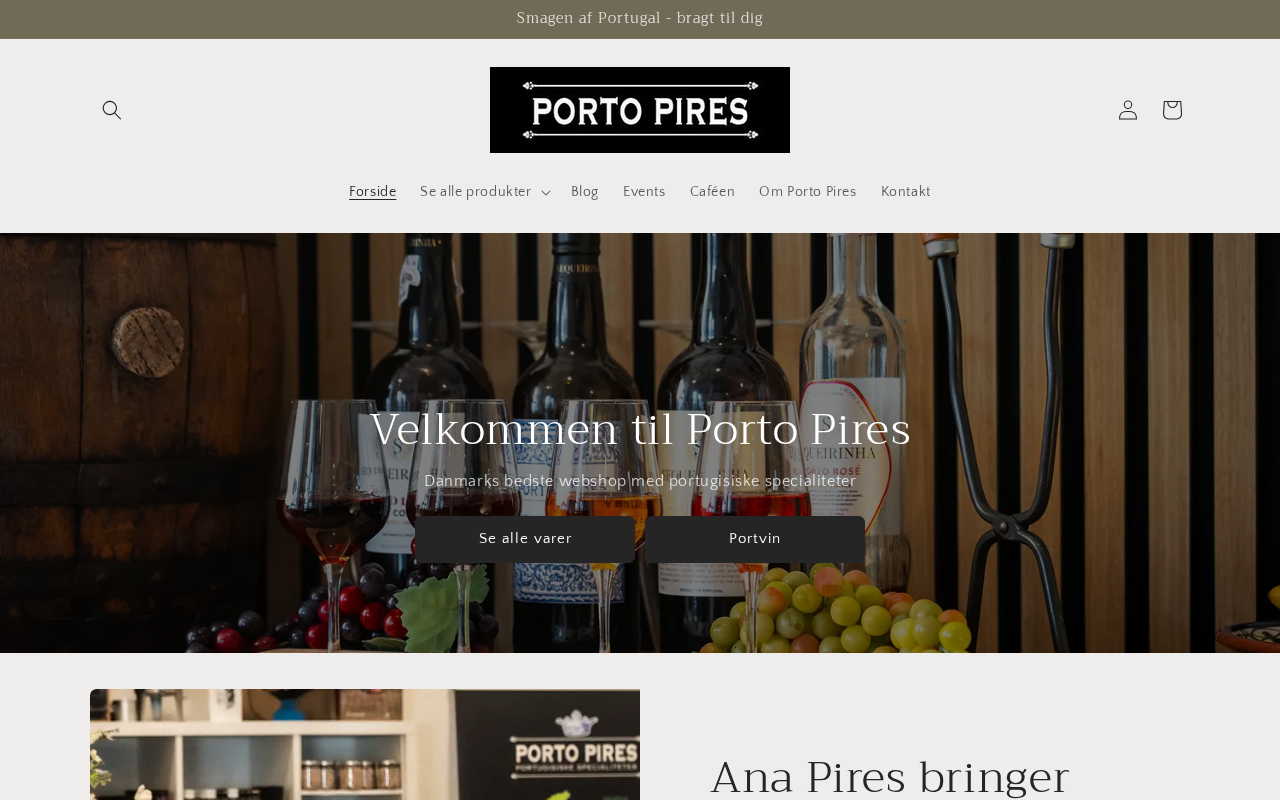Click the Portvin button
This screenshot has width=1280, height=800.
755,539
